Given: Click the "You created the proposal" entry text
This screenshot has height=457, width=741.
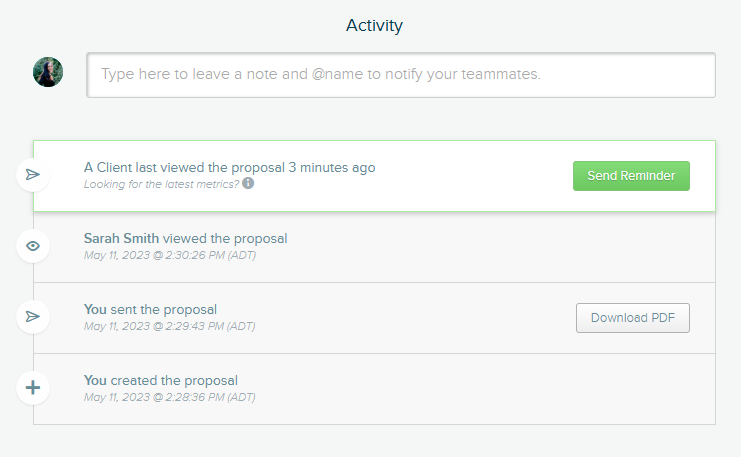Looking at the screenshot, I should click(x=161, y=380).
